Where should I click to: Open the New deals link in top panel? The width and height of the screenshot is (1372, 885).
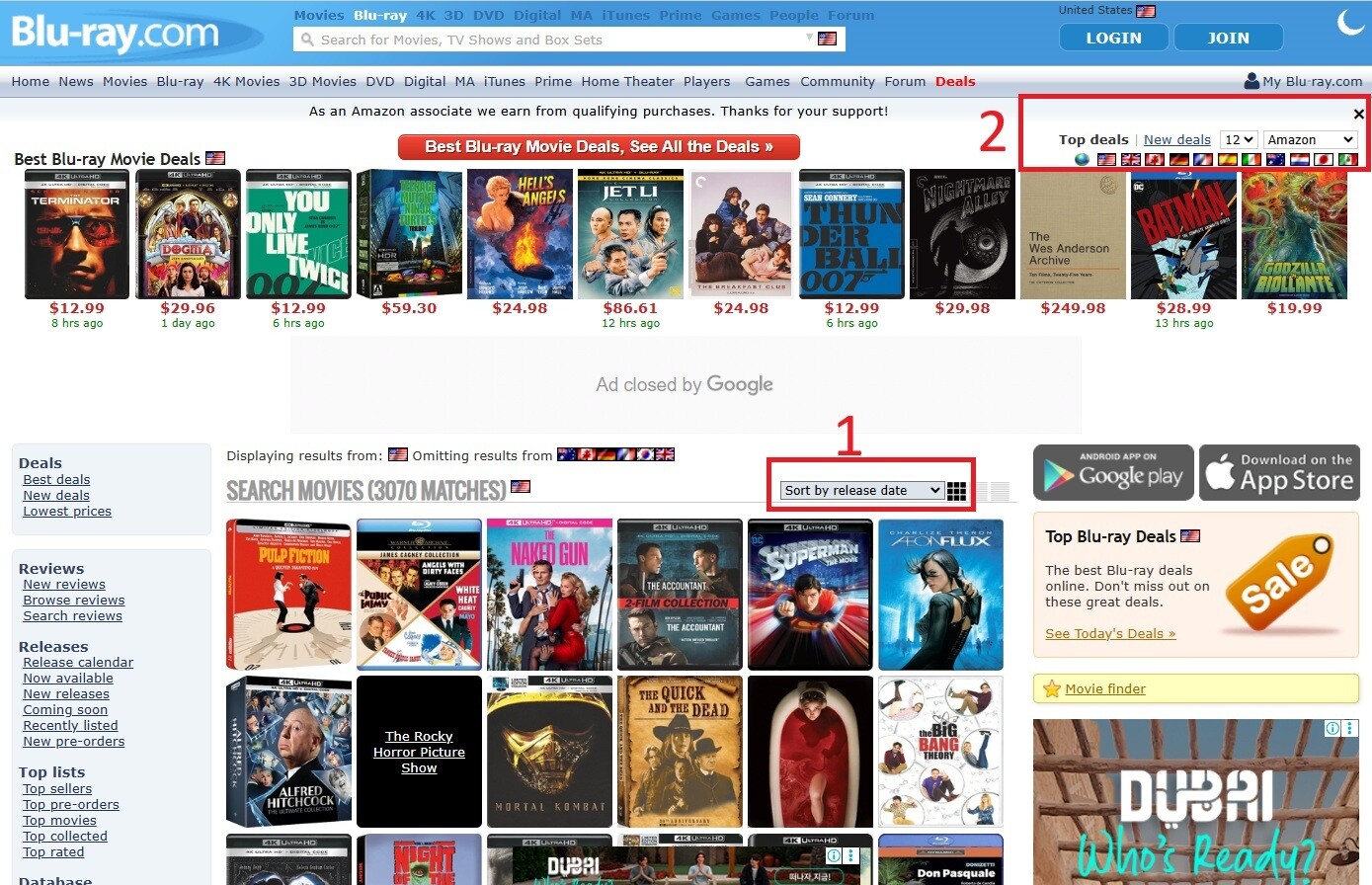click(1177, 140)
